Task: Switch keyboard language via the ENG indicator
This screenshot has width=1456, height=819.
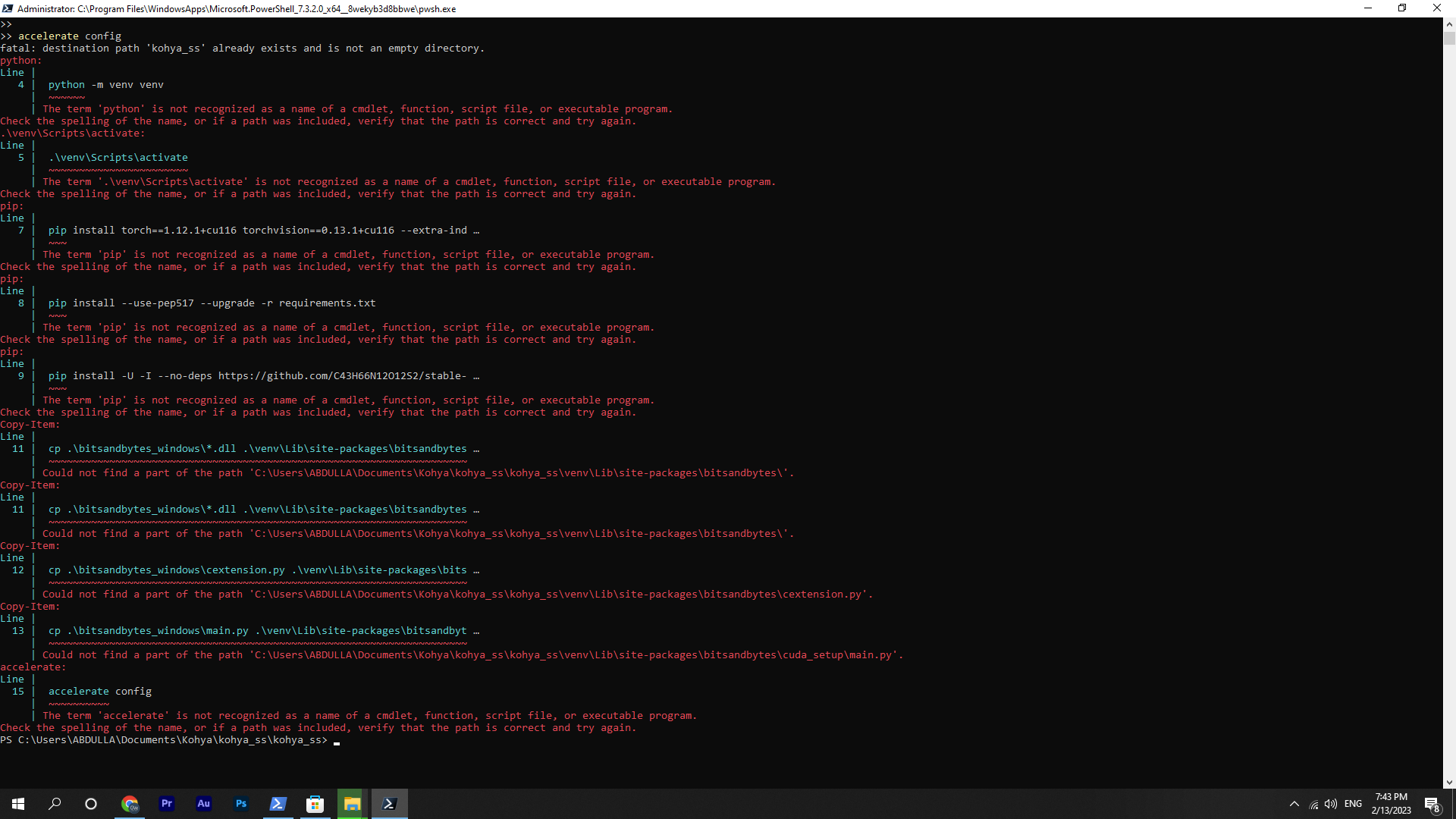Action: (1354, 804)
